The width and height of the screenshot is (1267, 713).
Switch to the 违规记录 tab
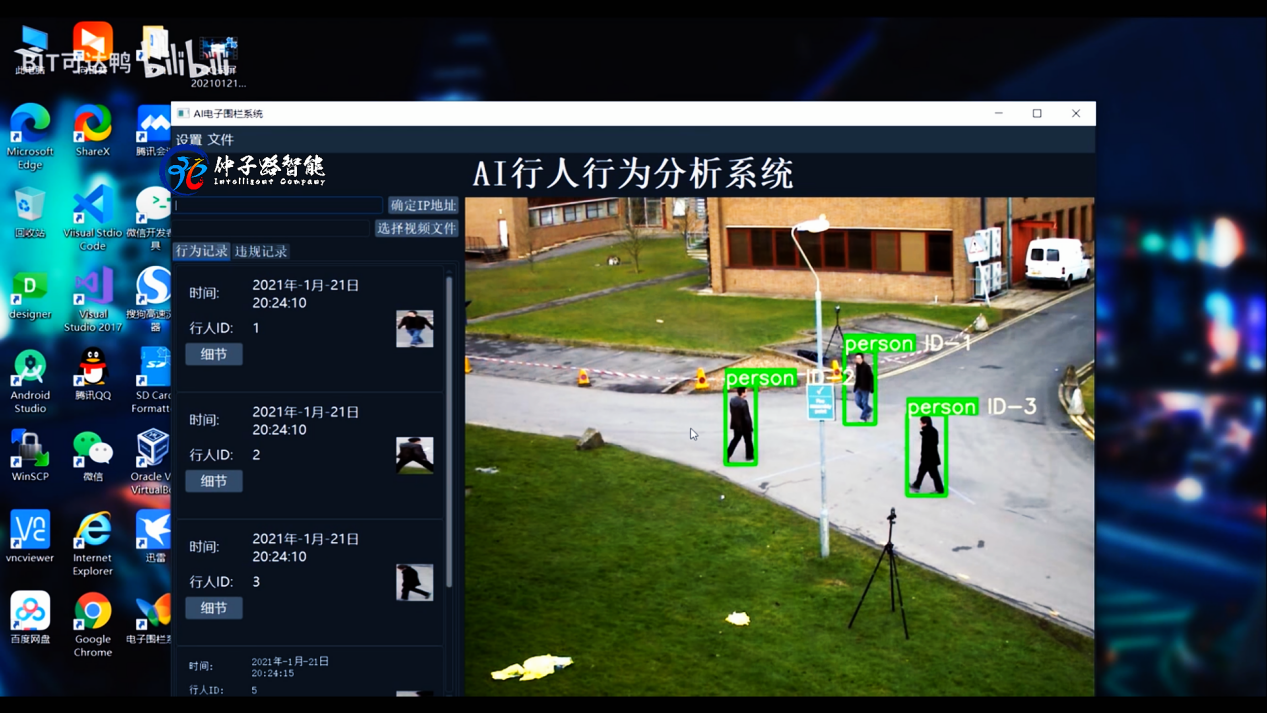coord(261,251)
